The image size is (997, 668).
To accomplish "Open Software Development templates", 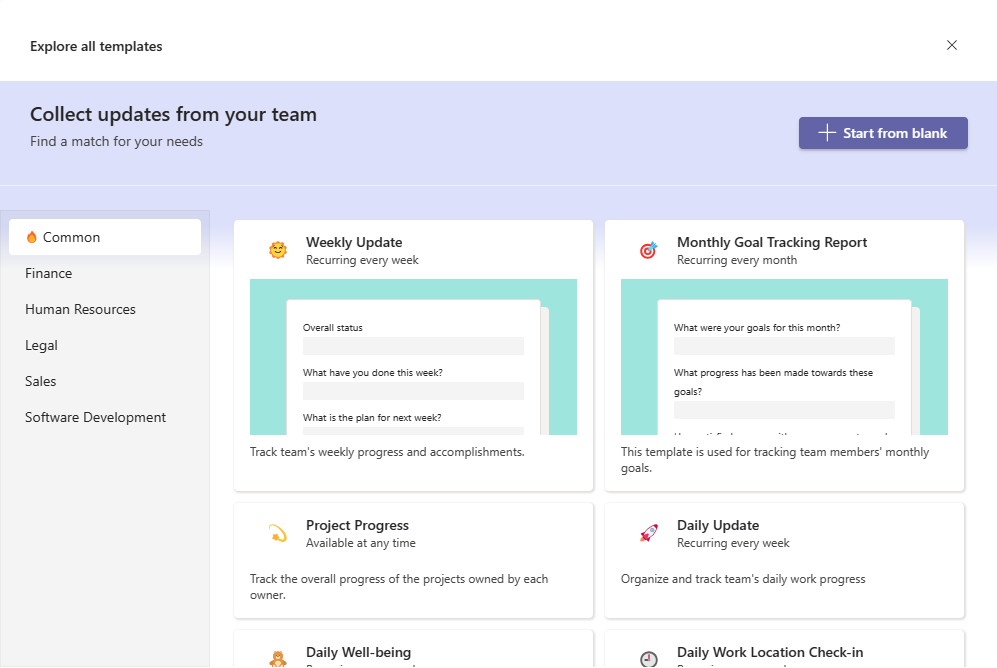I will pyautogui.click(x=96, y=417).
